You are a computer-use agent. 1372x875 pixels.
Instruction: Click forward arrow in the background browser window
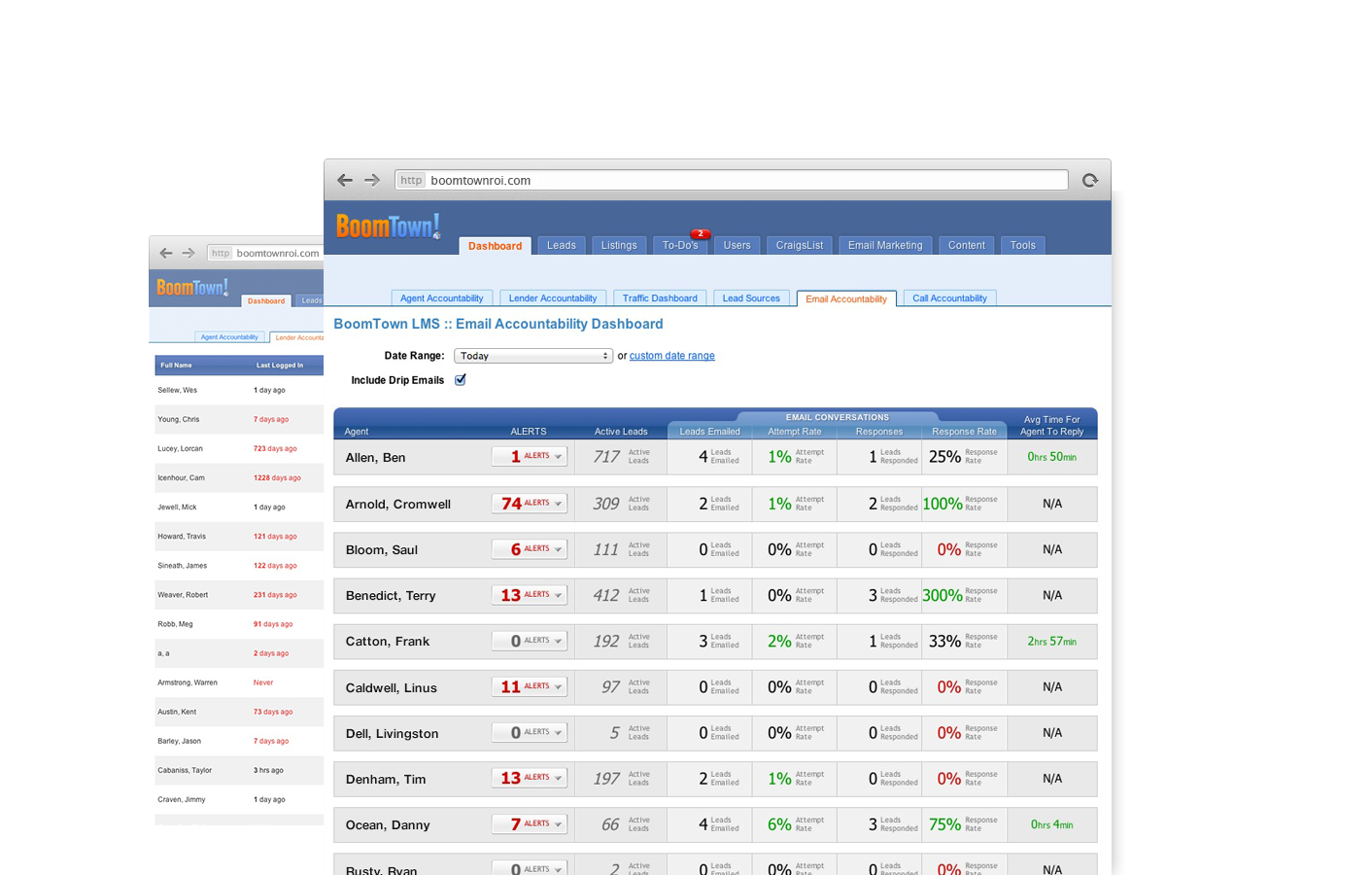(x=189, y=253)
